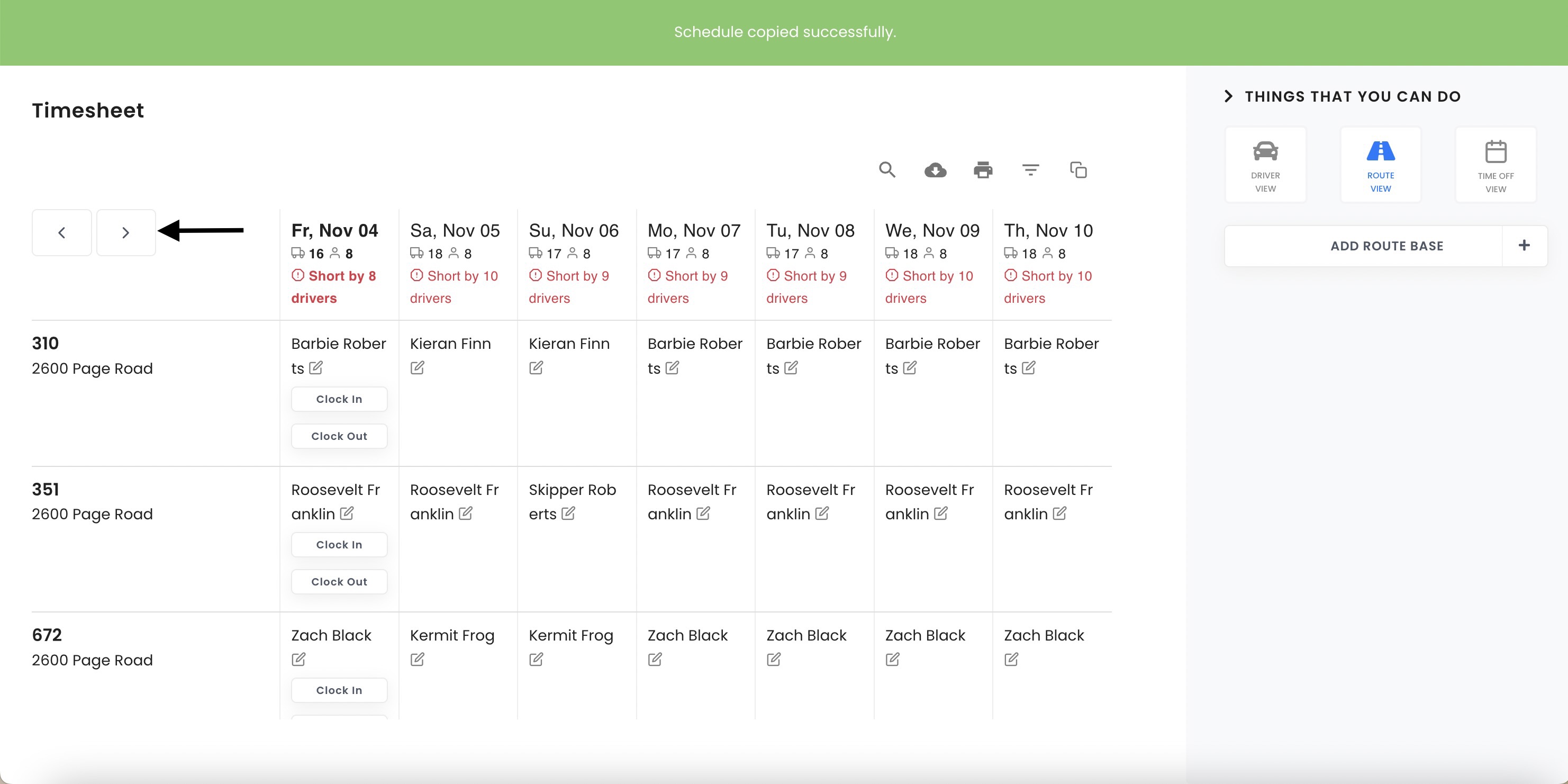The width and height of the screenshot is (1568, 784).
Task: Go to previous week with left chevron
Action: (x=61, y=232)
